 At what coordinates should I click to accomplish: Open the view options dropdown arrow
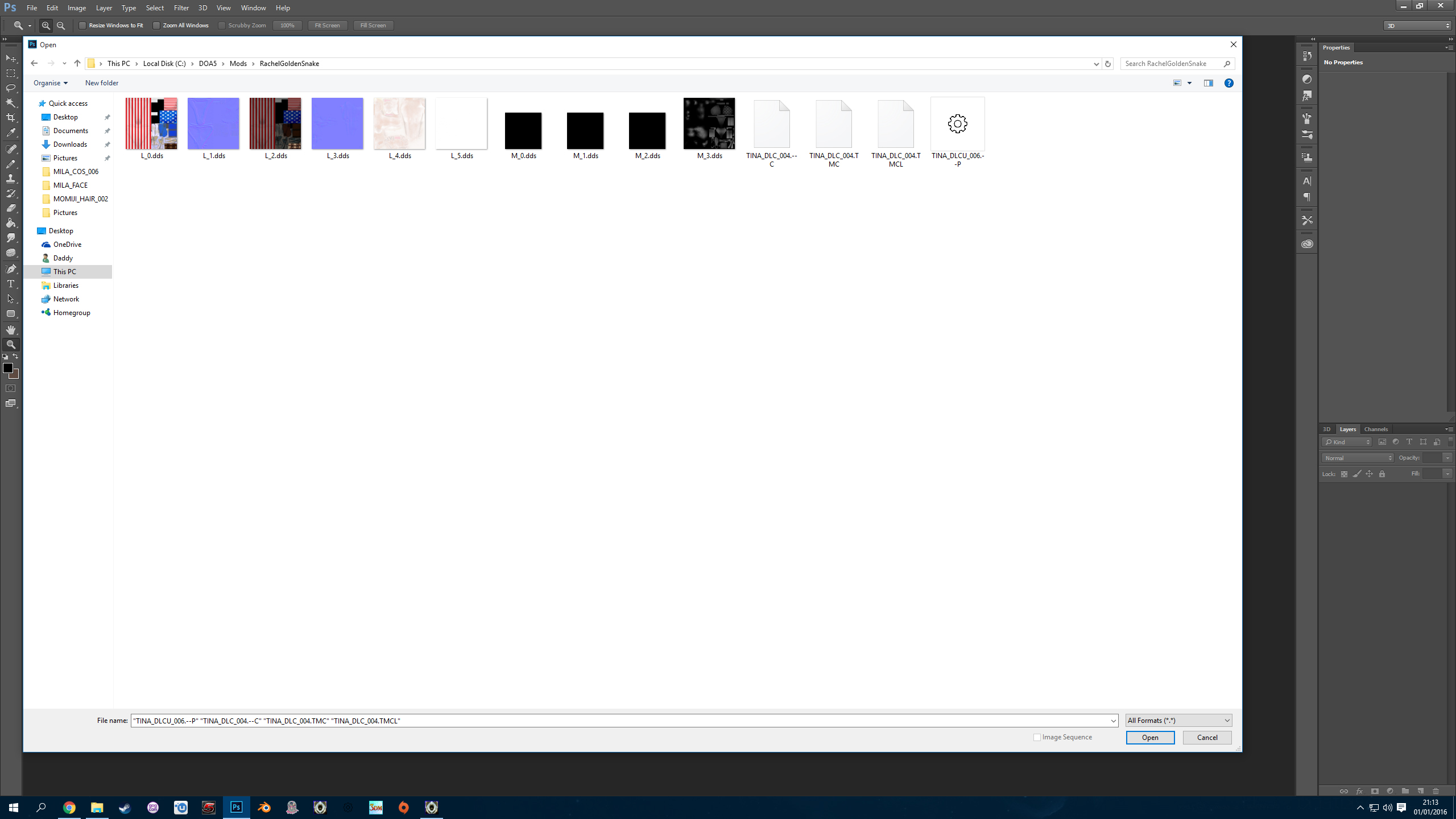[1189, 83]
